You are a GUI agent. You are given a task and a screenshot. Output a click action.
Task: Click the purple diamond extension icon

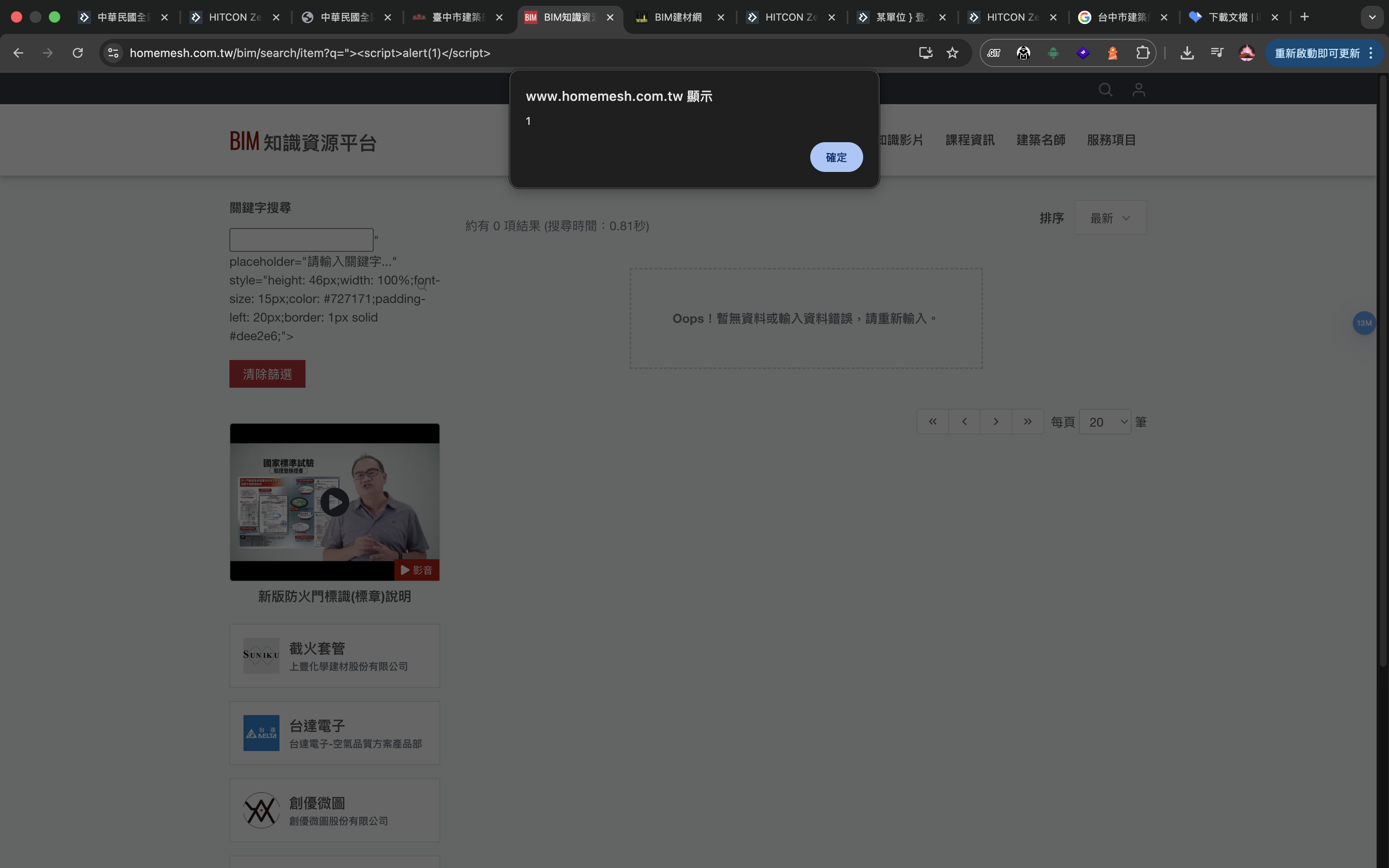tap(1083, 53)
